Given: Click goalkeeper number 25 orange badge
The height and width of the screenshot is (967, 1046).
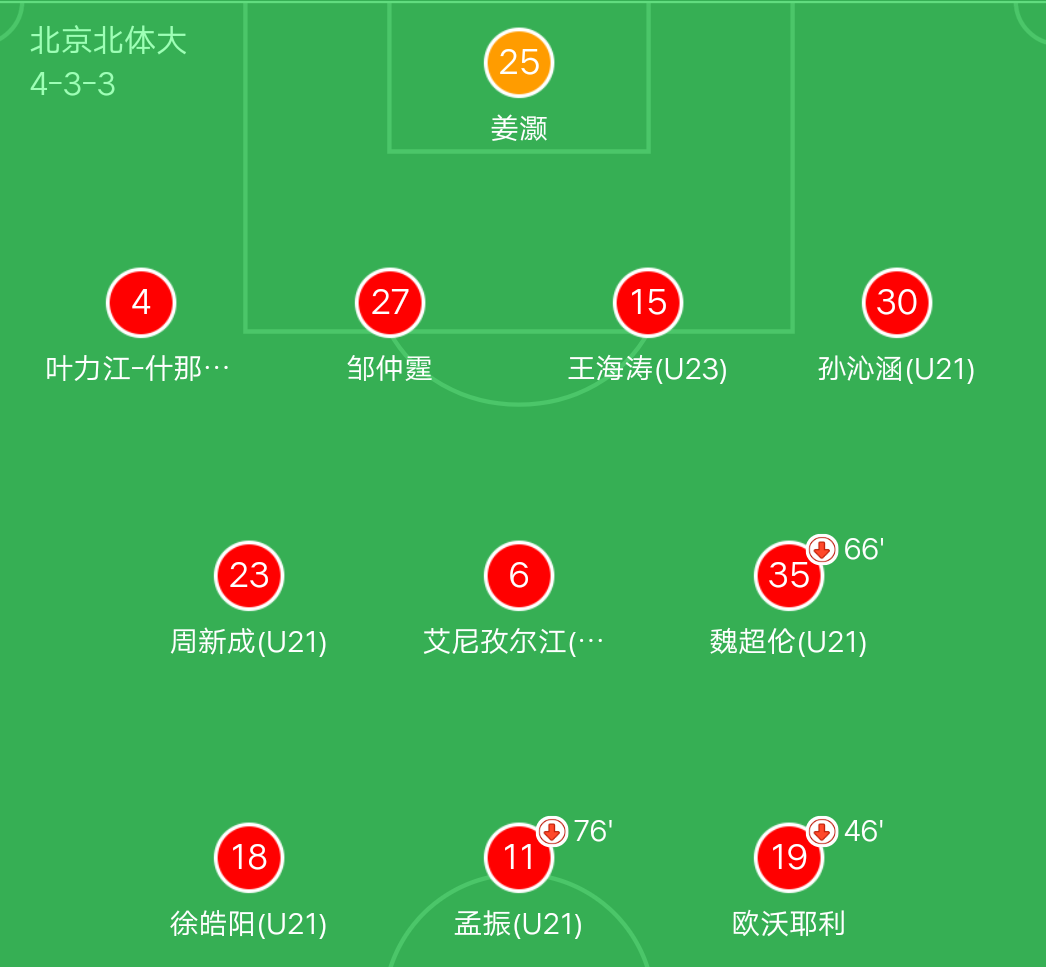Looking at the screenshot, I should [x=519, y=62].
